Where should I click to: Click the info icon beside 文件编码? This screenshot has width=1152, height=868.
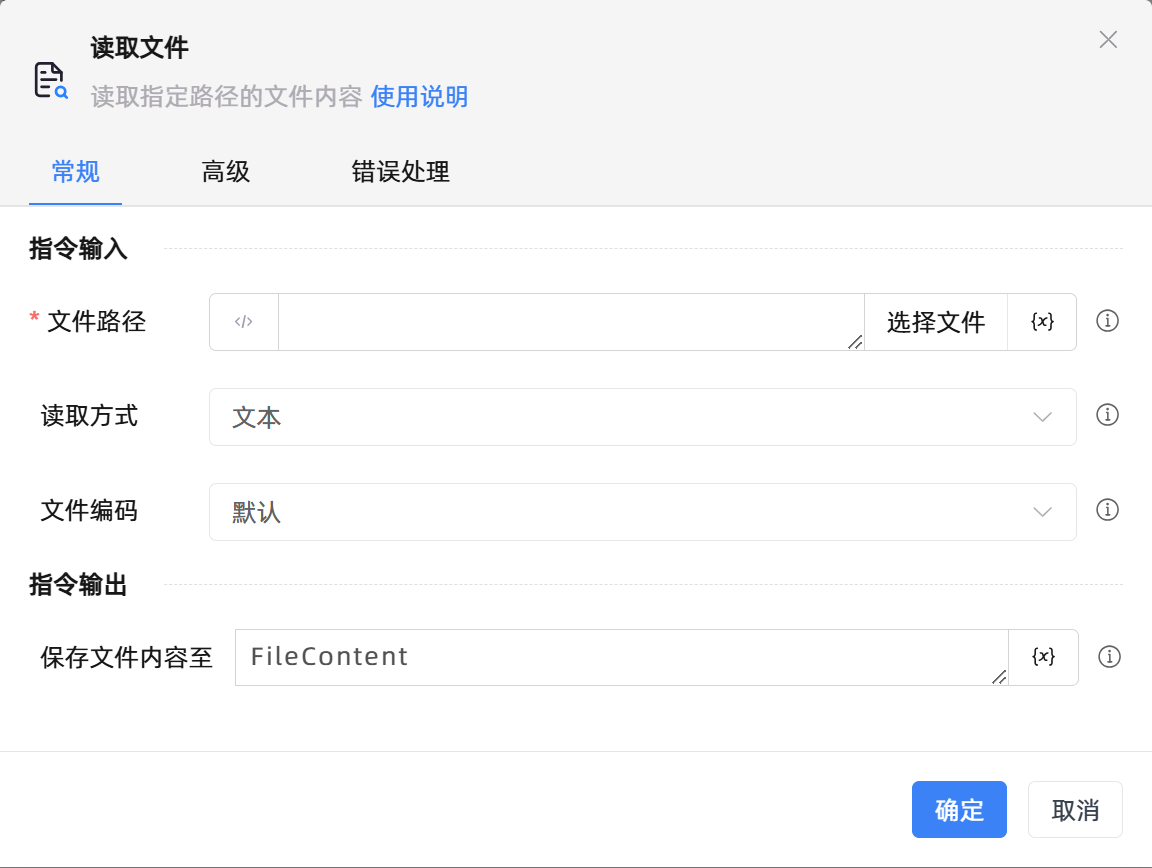[1108, 511]
